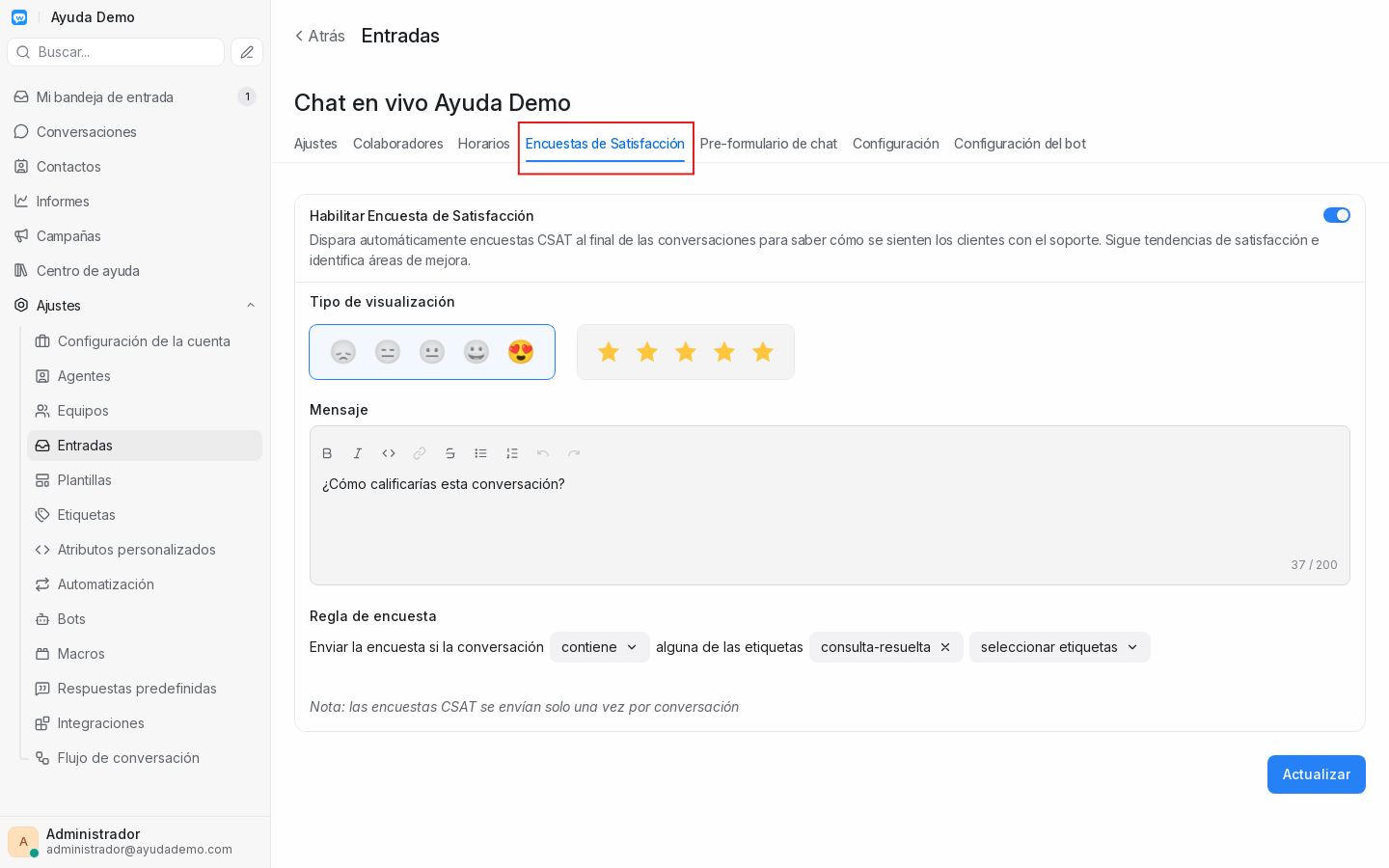Open Integraciones settings
Image resolution: width=1389 pixels, height=868 pixels.
145,723
